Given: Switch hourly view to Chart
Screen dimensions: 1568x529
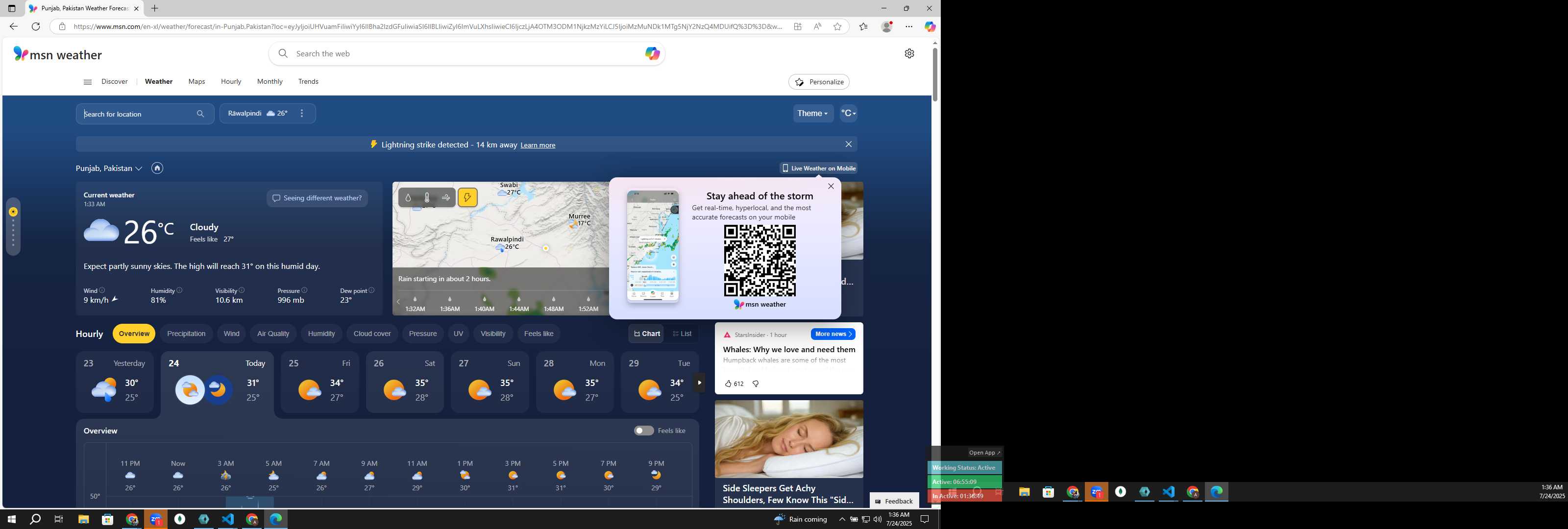Looking at the screenshot, I should click(646, 334).
